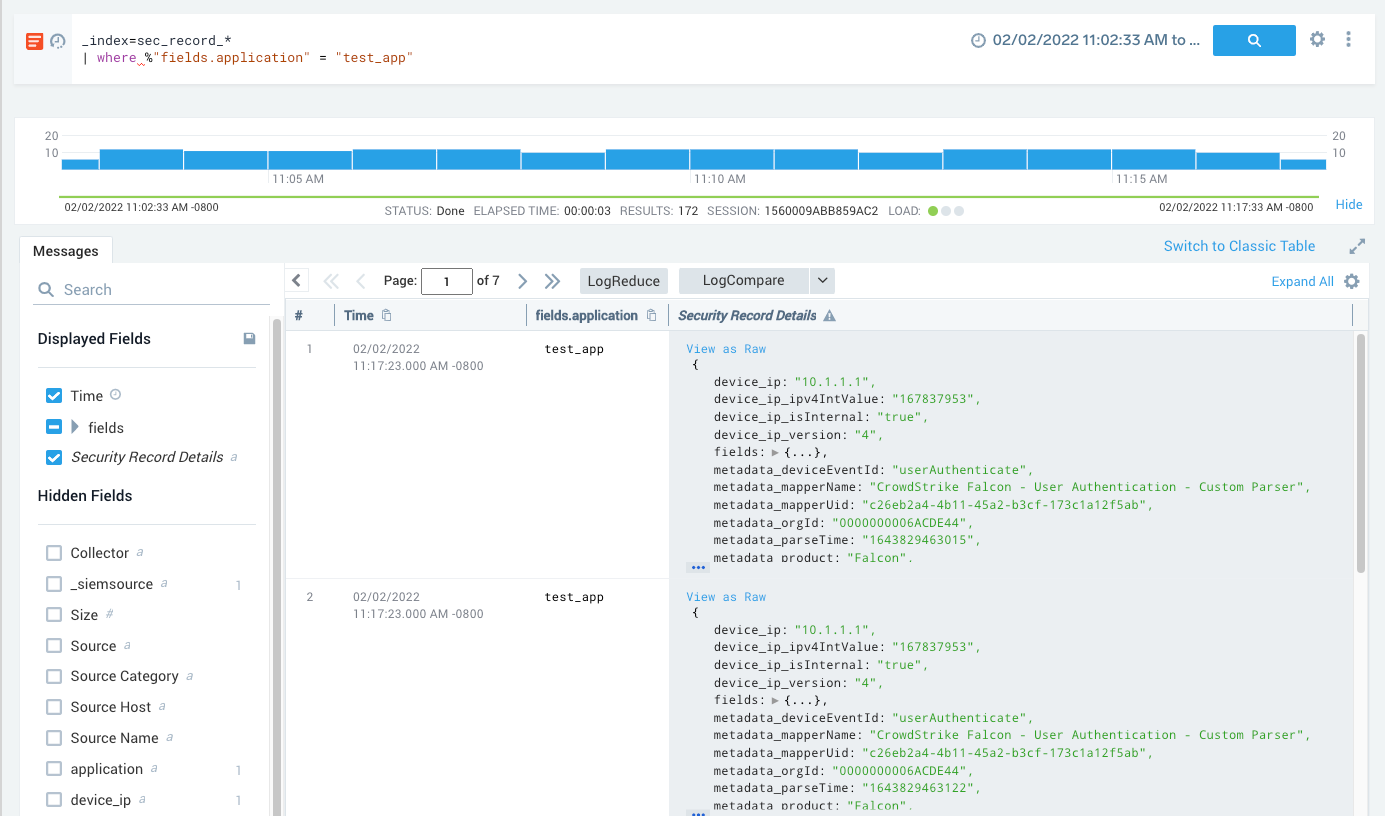Click the LogReduce button
The height and width of the screenshot is (816, 1385).
(623, 281)
